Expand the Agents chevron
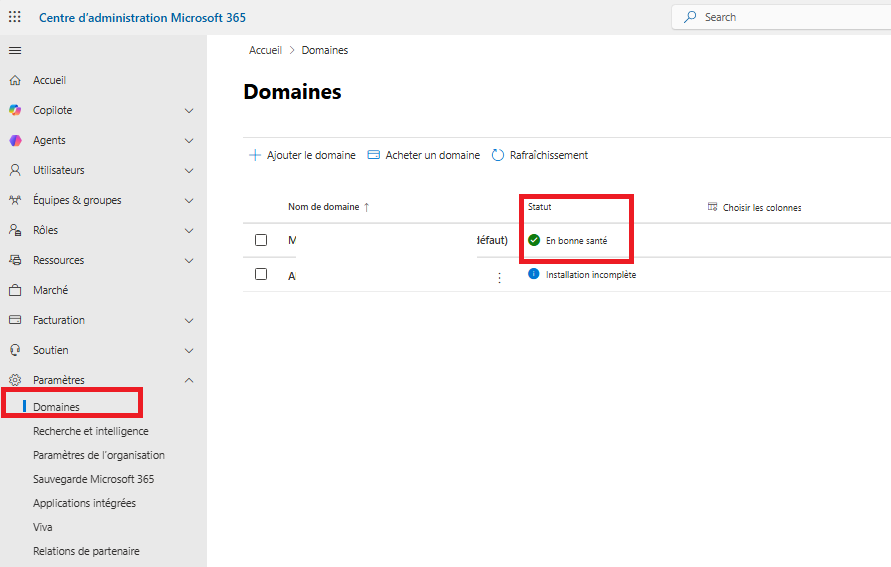 coord(189,141)
